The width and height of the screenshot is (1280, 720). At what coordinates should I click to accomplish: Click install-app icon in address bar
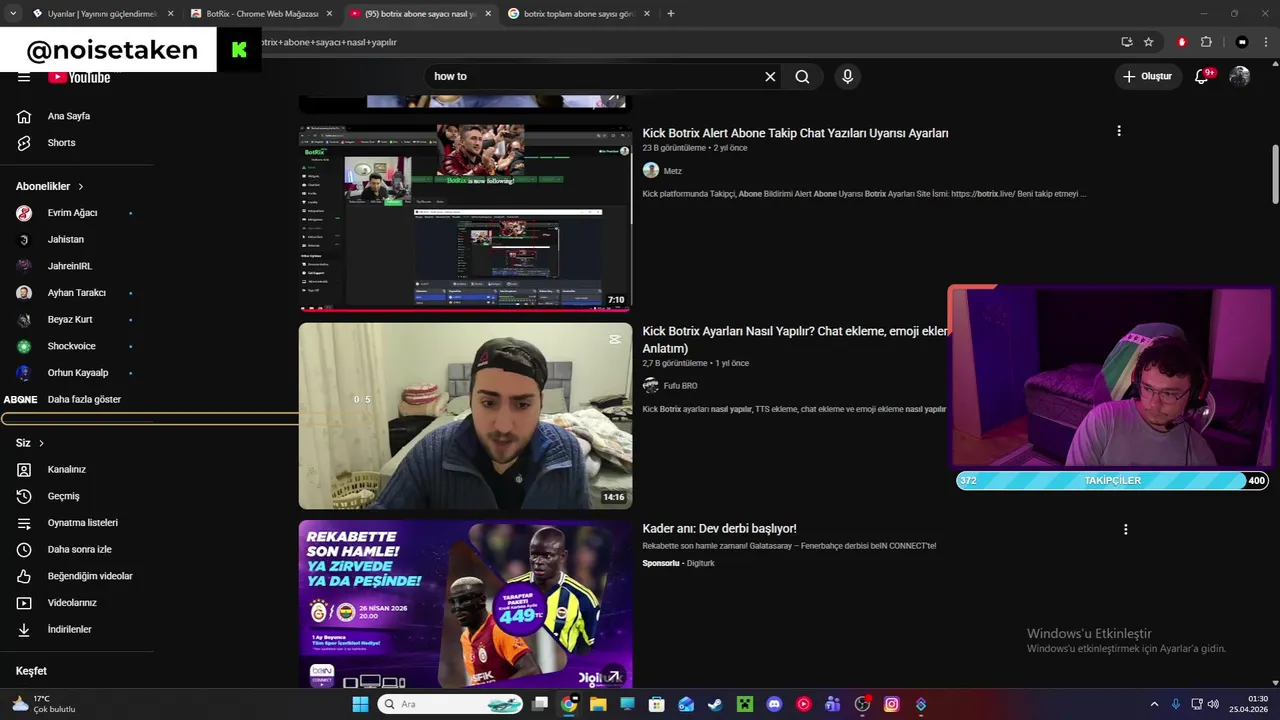pyautogui.click(x=1127, y=42)
